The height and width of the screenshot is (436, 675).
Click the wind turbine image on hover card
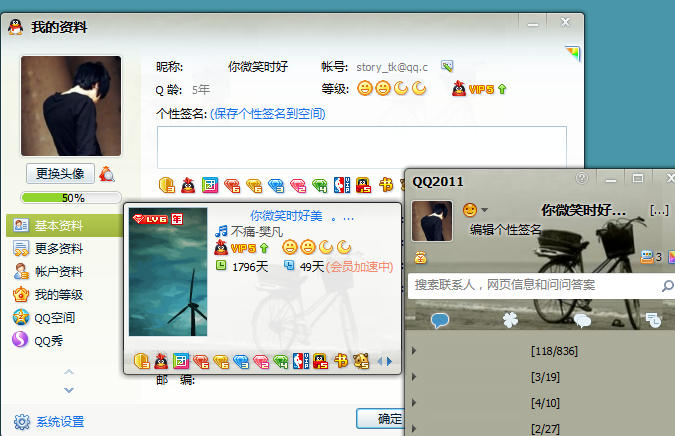tap(168, 272)
